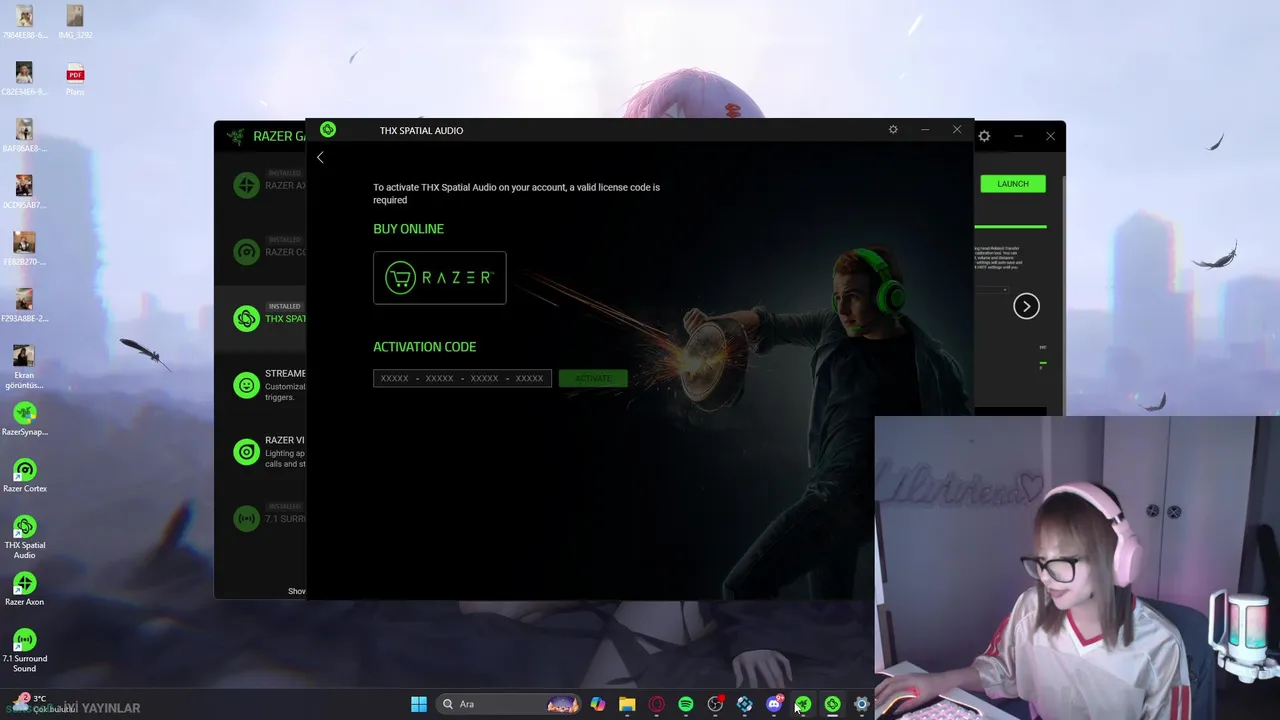The width and height of the screenshot is (1280, 720).
Task: Open Razer Gaming window settings gear
Action: [984, 136]
